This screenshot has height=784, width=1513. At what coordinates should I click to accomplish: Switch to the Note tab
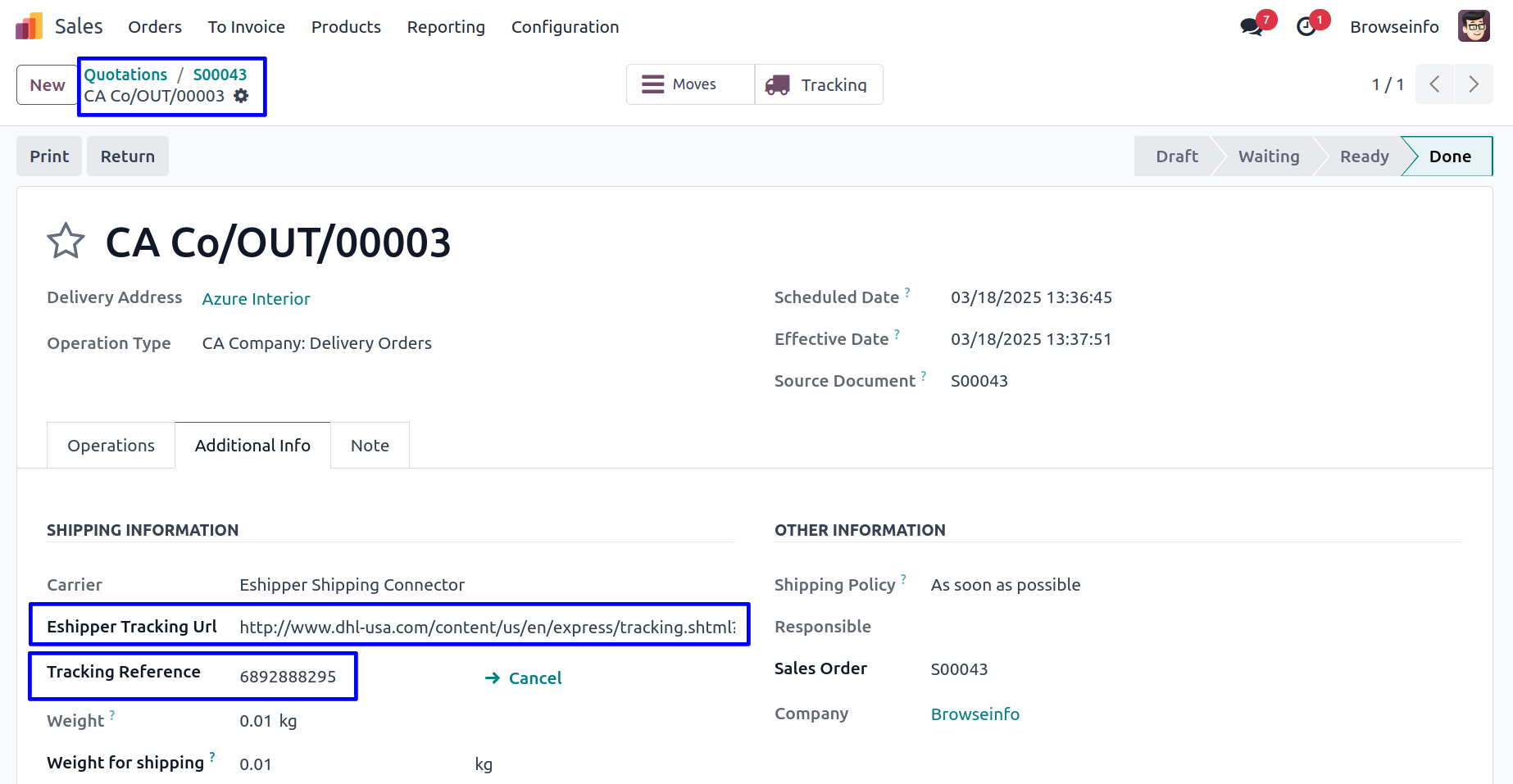(370, 446)
